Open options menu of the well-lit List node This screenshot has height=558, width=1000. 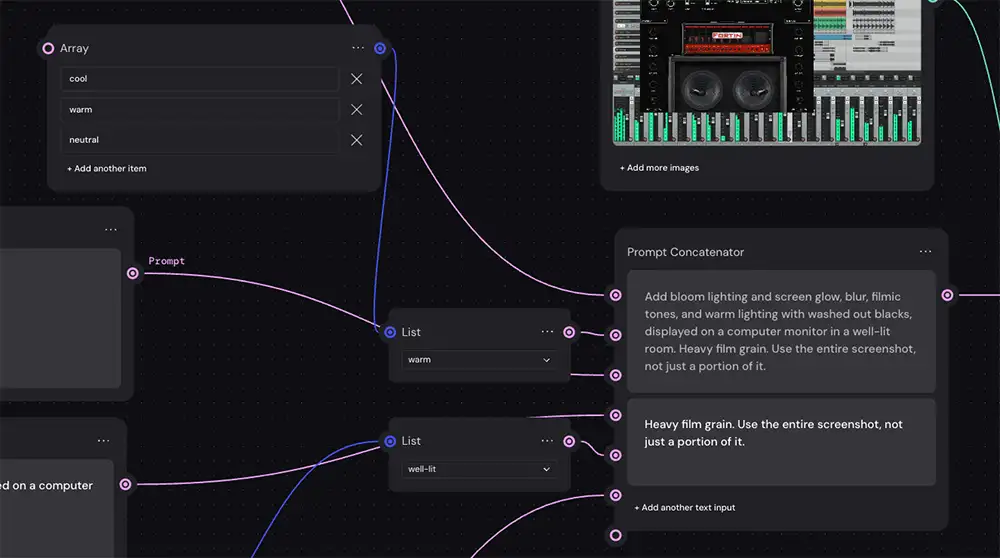pos(547,441)
